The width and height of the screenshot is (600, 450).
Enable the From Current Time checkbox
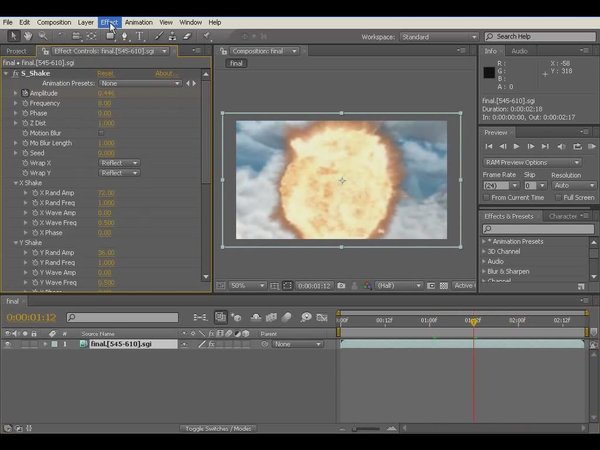point(488,198)
